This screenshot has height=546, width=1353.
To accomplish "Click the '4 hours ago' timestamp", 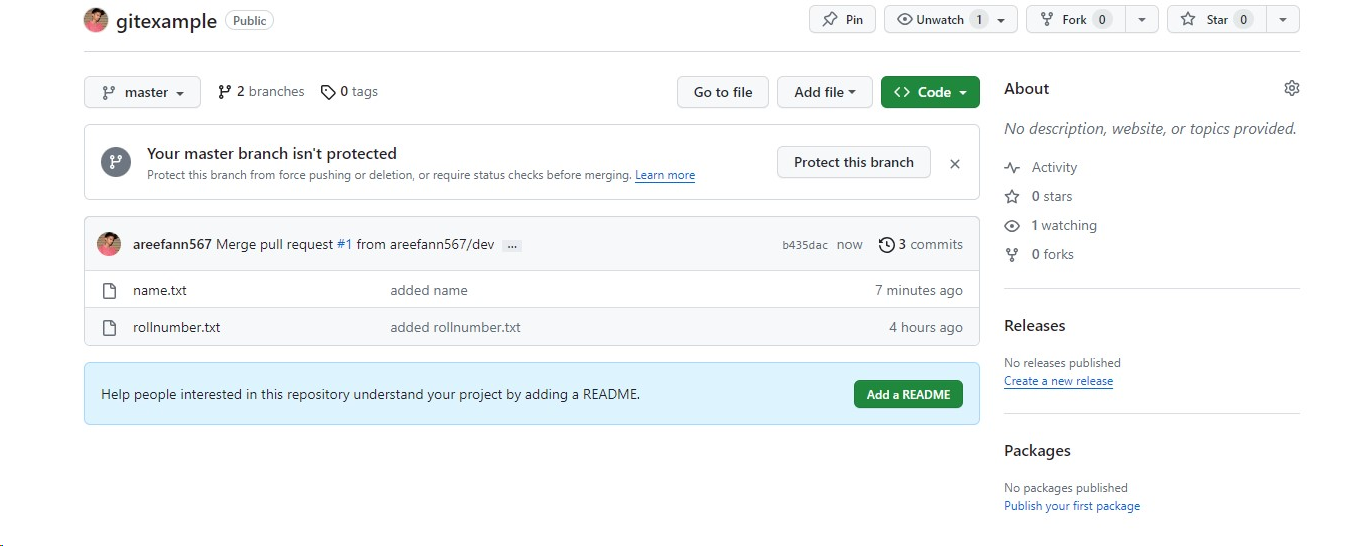I will click(926, 327).
